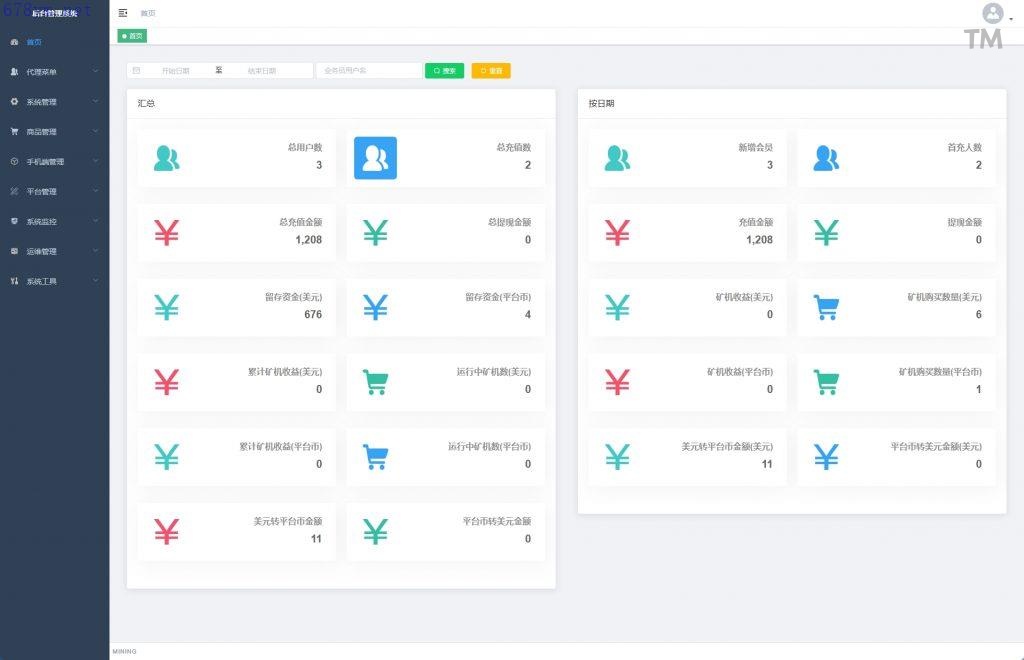Expand the 平台管理 sidebar menu

pos(54,191)
